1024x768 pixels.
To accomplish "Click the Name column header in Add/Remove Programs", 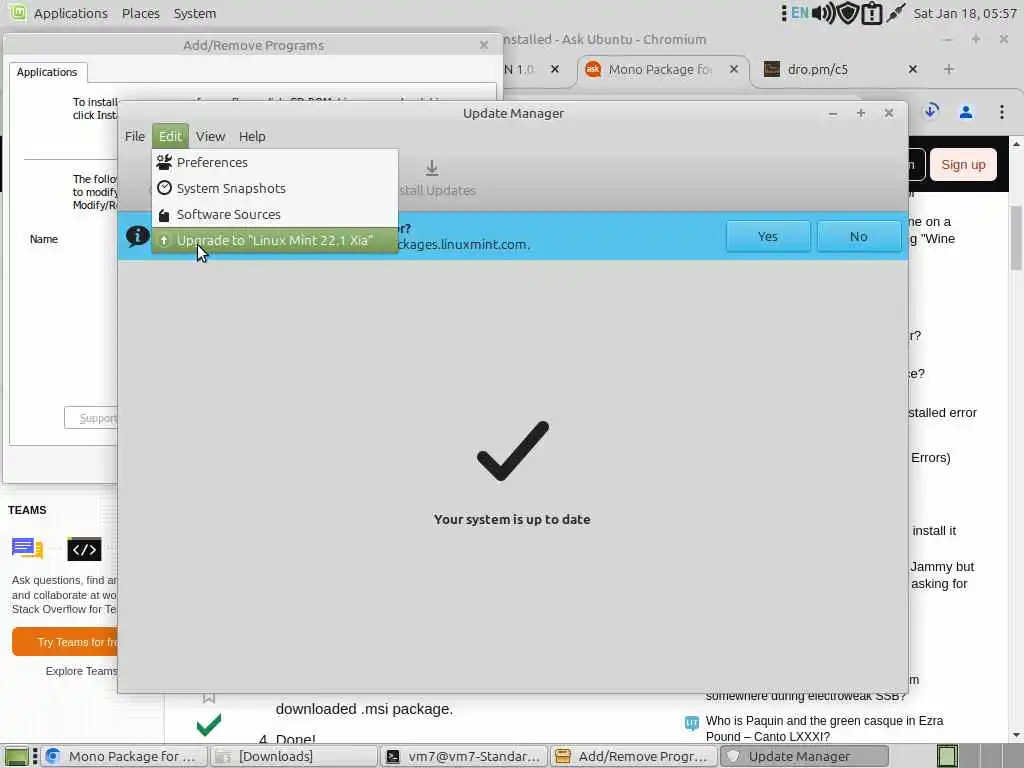I will (x=44, y=239).
